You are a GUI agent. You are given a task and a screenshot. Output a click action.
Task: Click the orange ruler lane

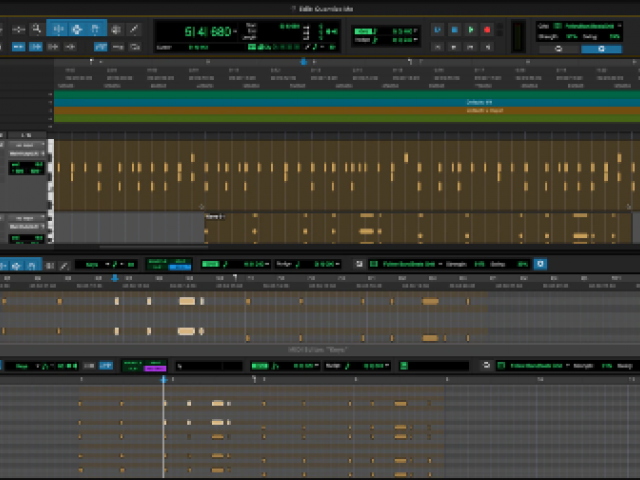347,110
